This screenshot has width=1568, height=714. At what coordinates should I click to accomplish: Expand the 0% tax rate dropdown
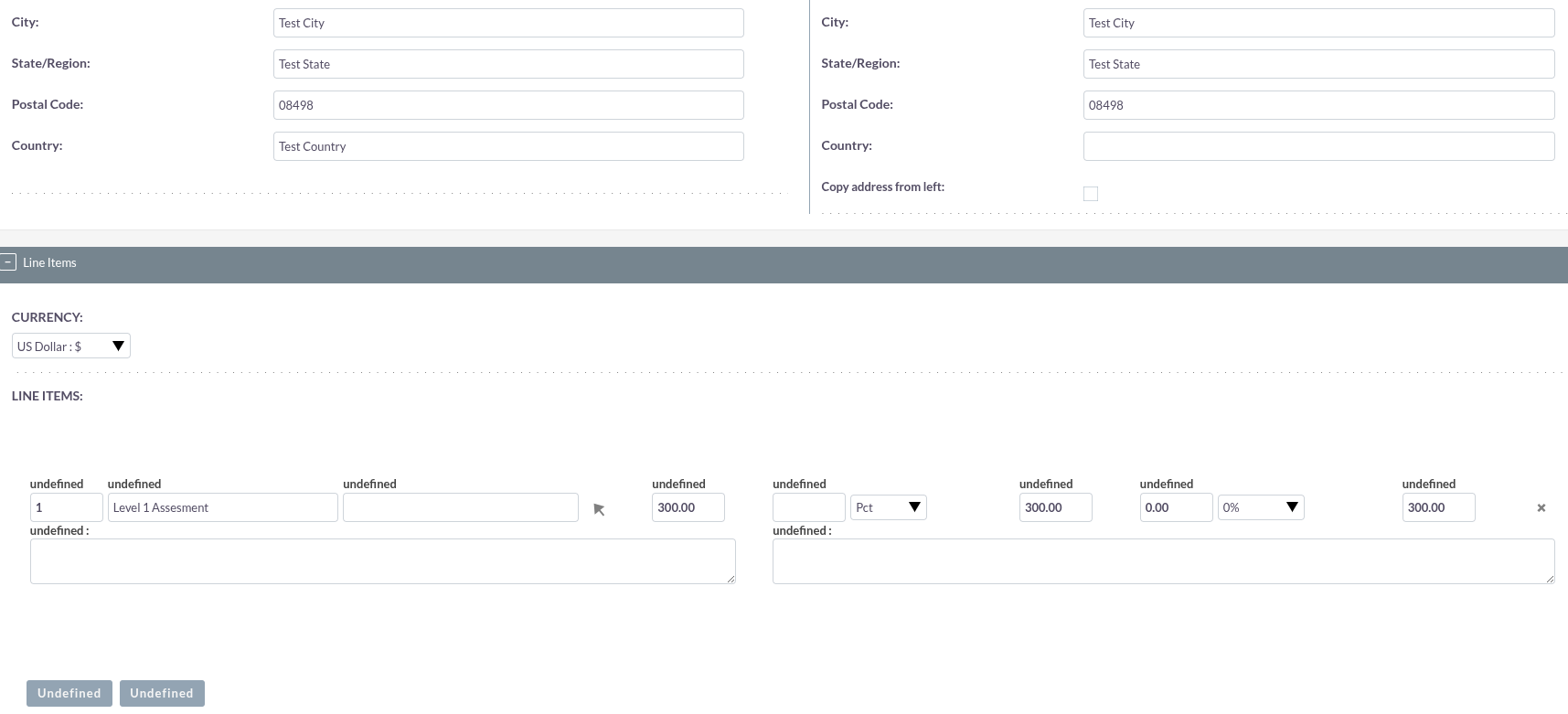1260,507
